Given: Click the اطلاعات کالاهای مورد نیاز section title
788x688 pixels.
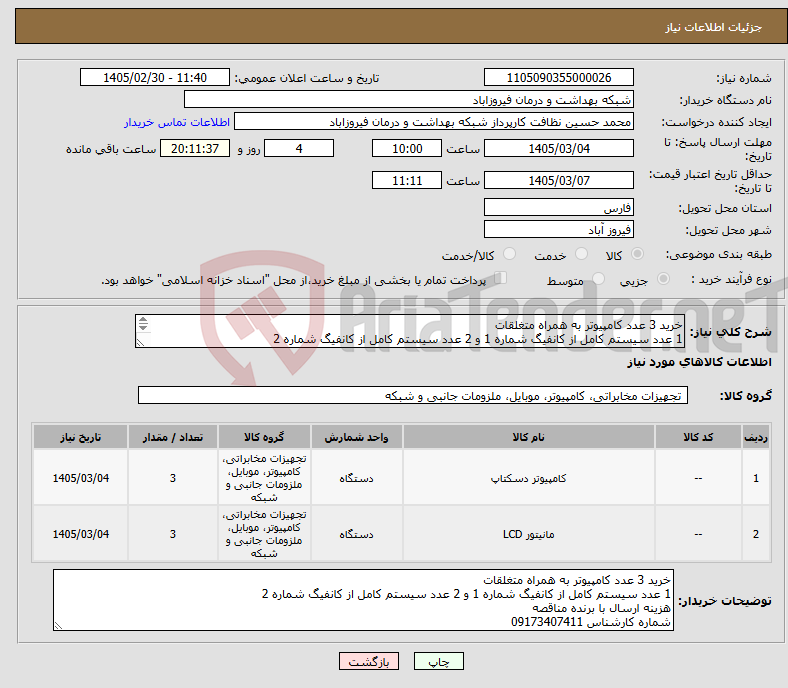Looking at the screenshot, I should tap(699, 362).
